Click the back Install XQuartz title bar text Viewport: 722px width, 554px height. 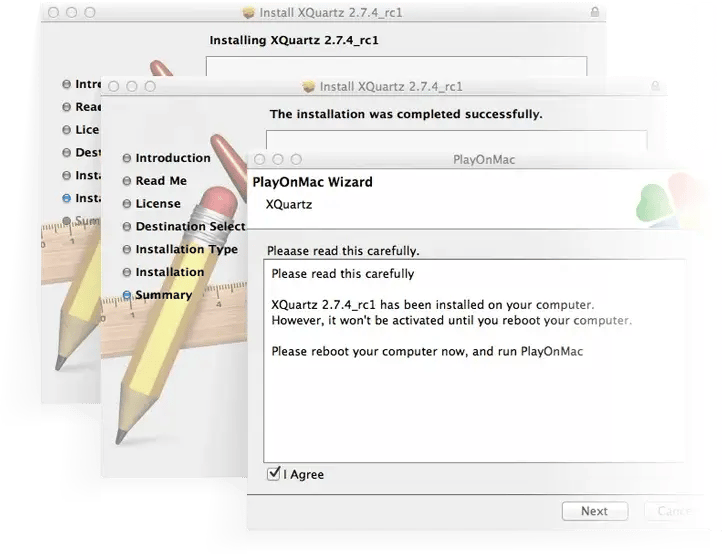pos(331,13)
